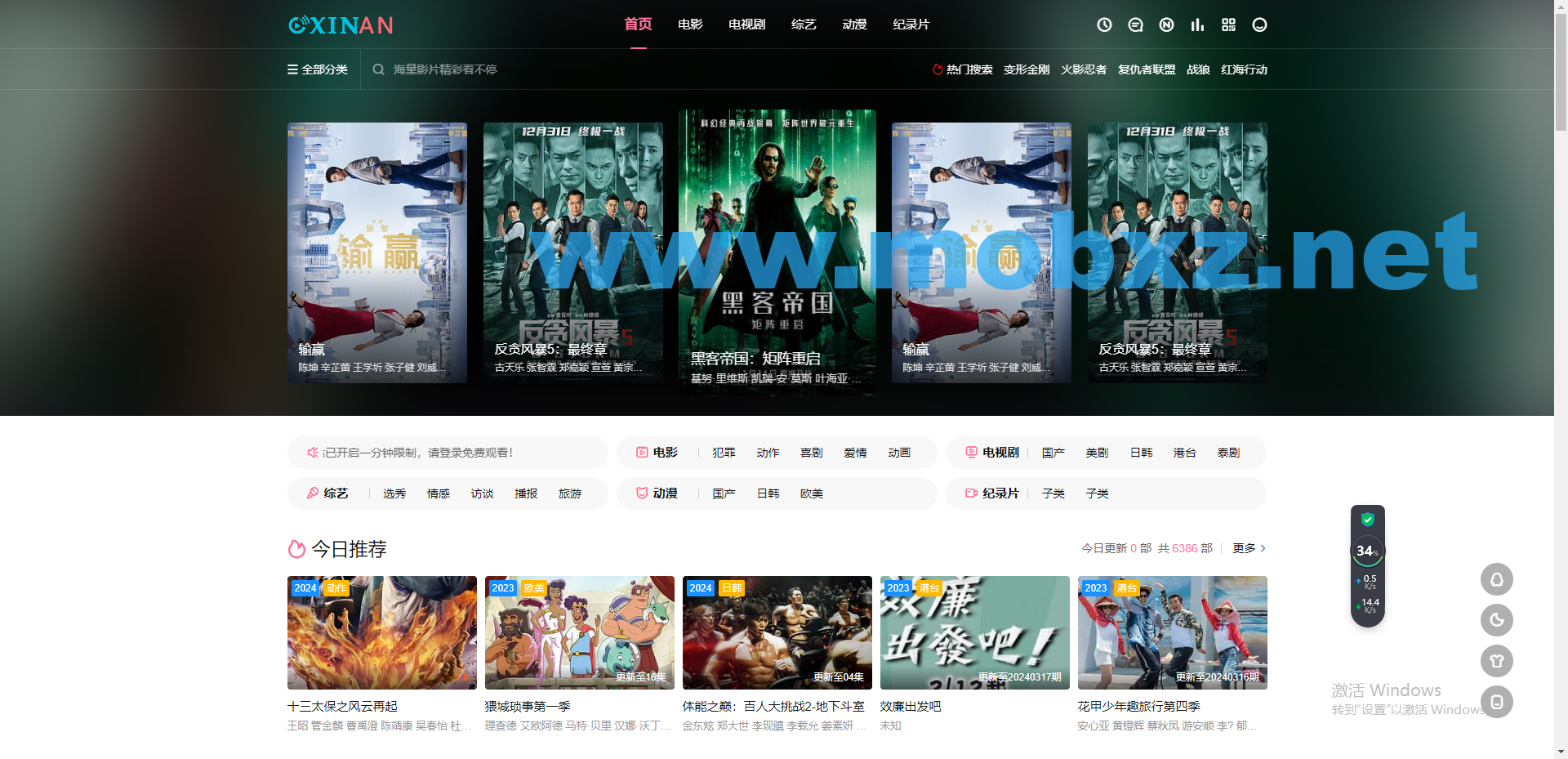This screenshot has height=759, width=1568.
Task: Select the 动画 movie subcategory
Action: tap(899, 453)
